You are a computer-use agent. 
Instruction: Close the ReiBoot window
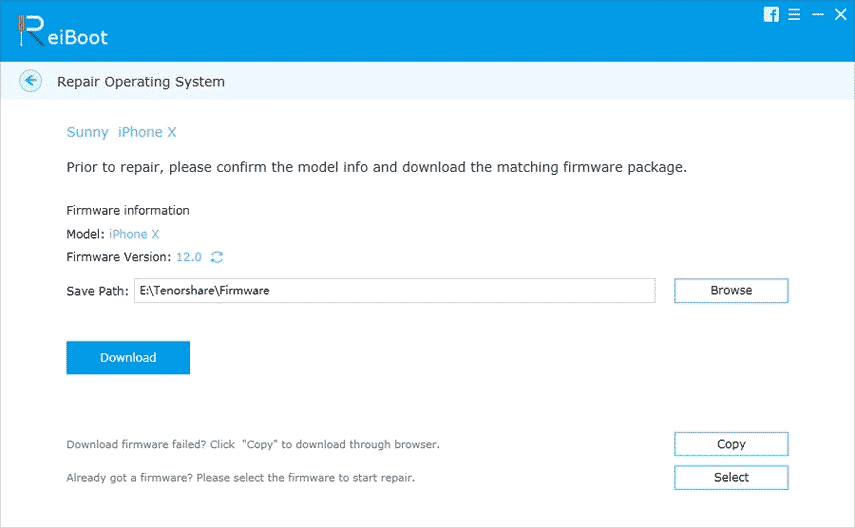coord(840,14)
